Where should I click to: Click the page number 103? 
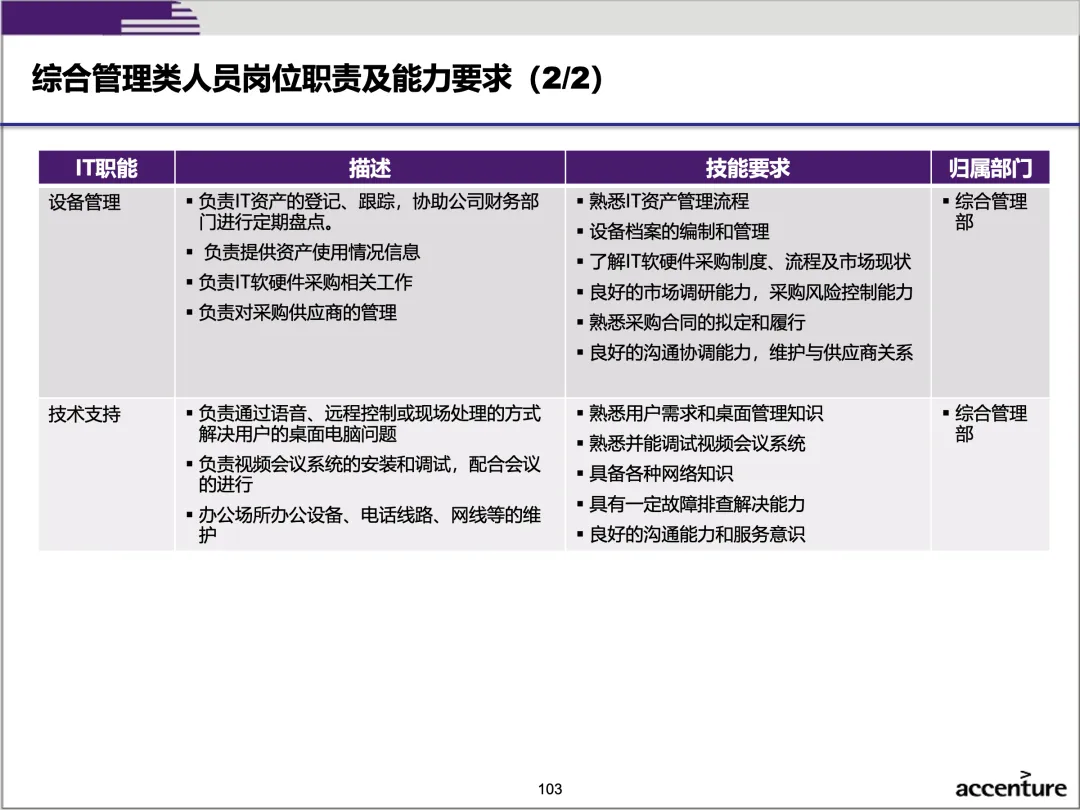pyautogui.click(x=550, y=789)
